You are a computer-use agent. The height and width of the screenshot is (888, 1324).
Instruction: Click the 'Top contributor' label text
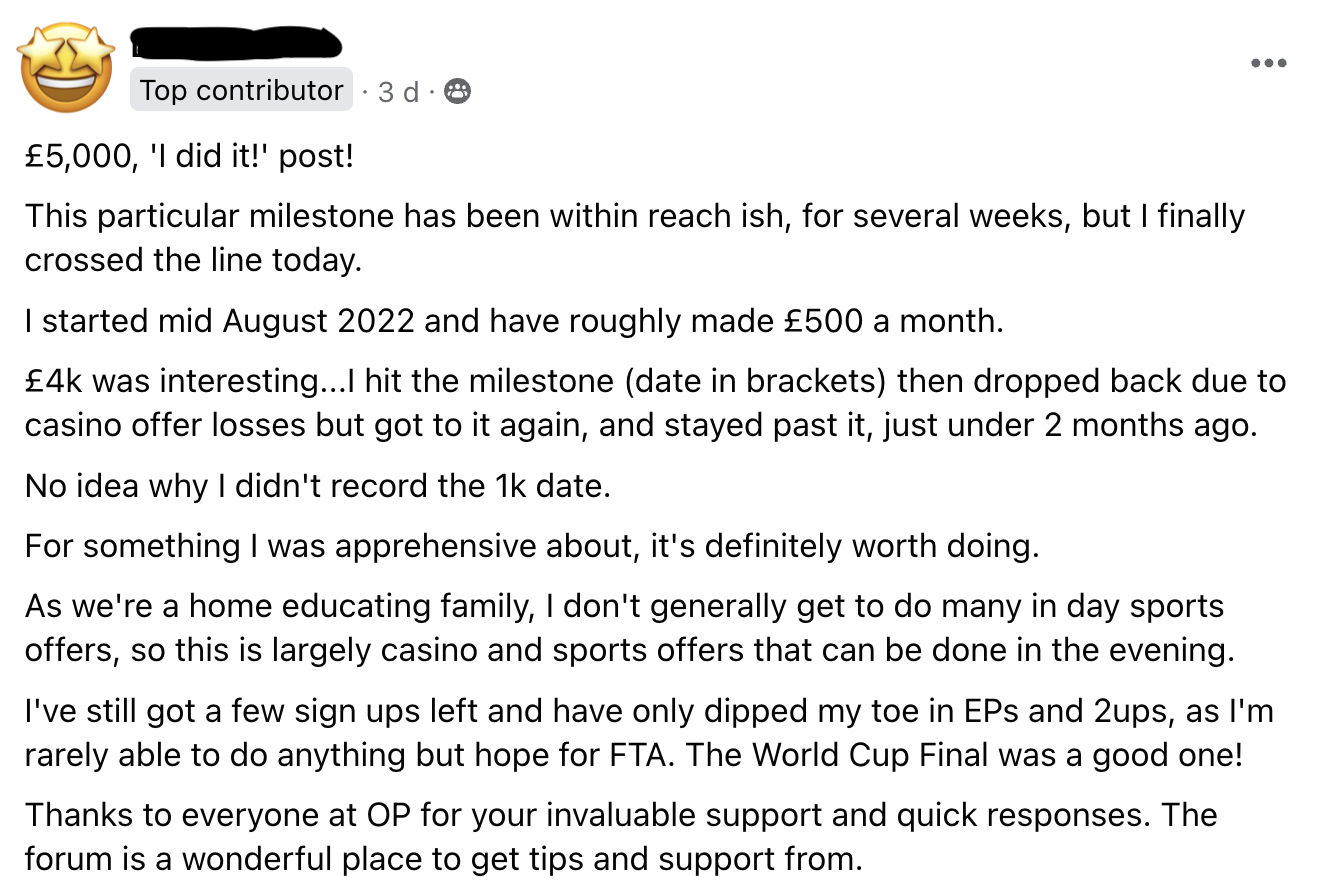click(x=240, y=90)
